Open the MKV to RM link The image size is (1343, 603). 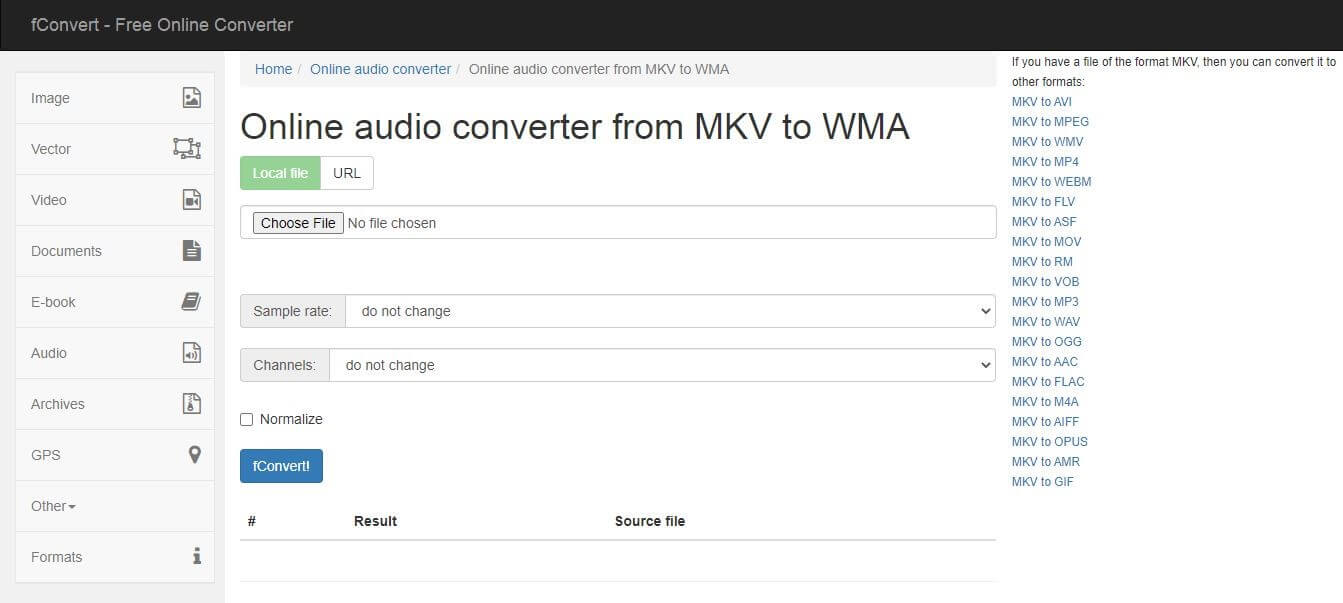coord(1042,262)
